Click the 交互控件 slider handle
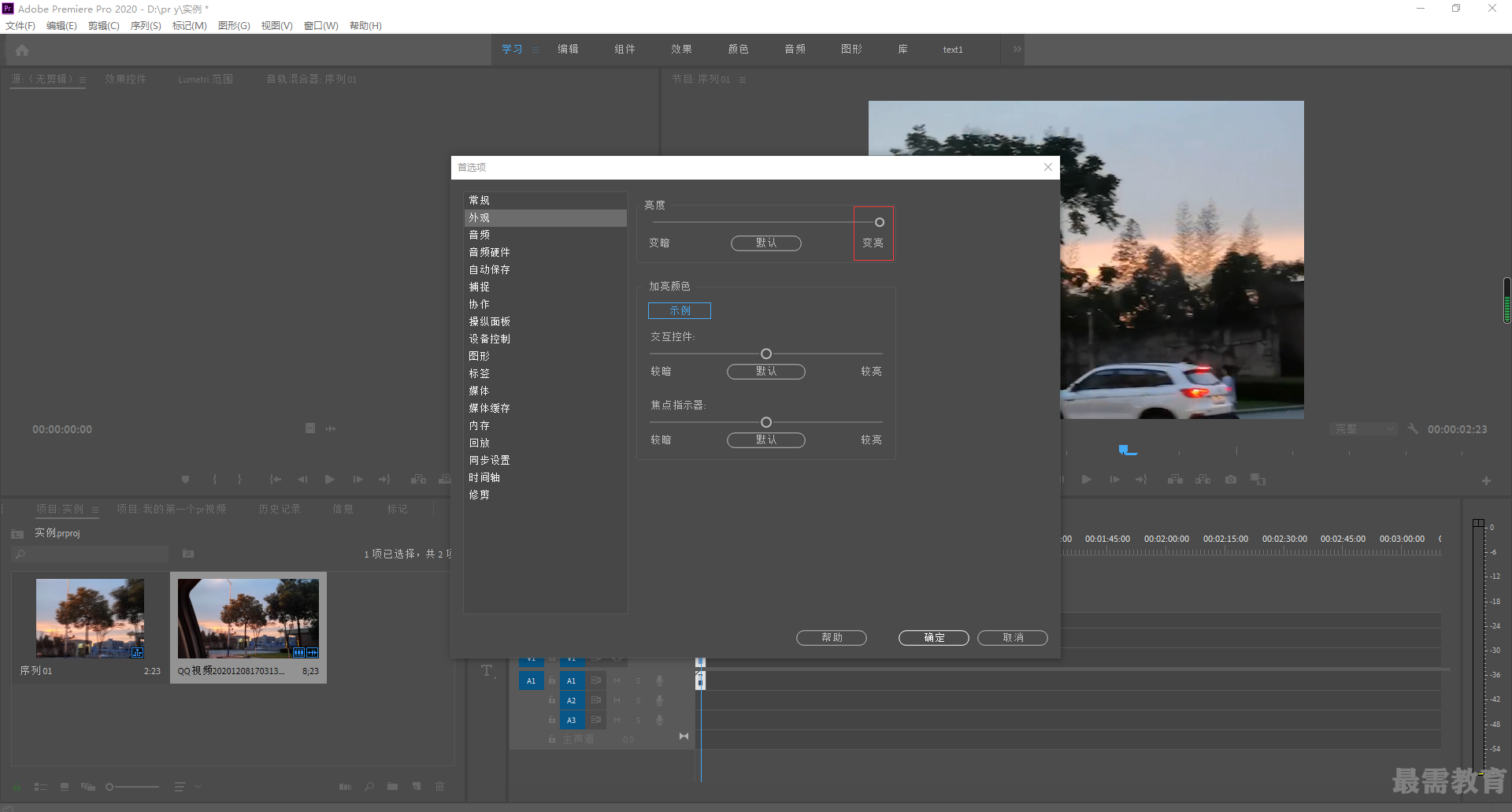Screen dimensions: 1512x812 [766, 354]
